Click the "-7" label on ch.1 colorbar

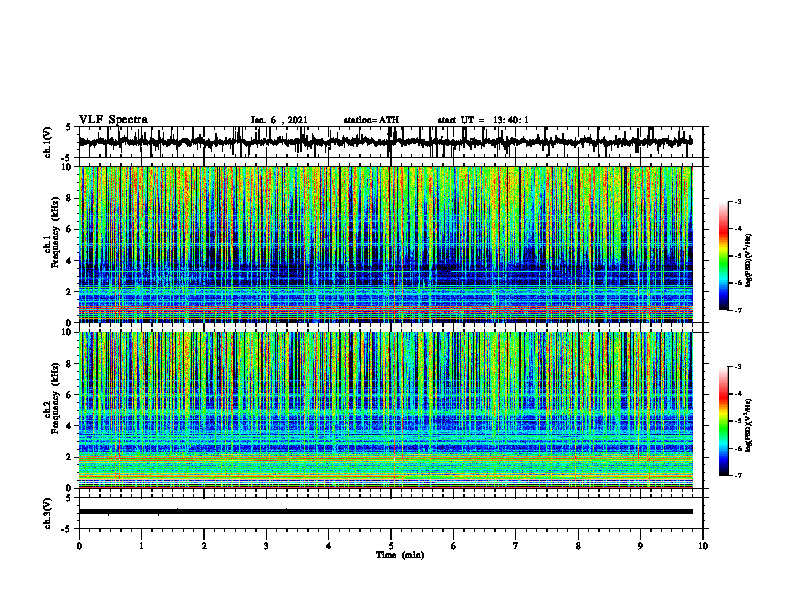tap(738, 310)
